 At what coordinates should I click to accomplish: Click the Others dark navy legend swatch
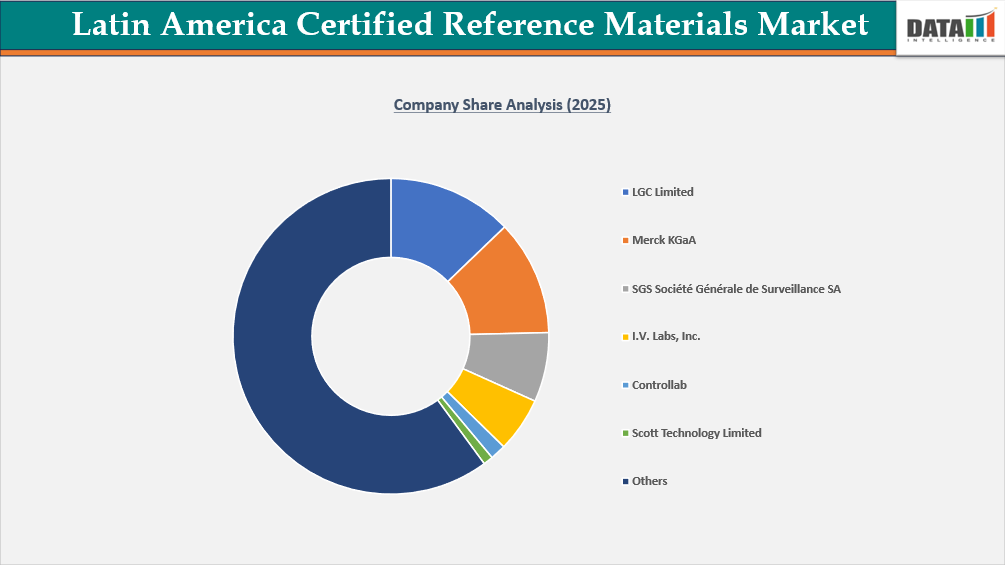(626, 481)
